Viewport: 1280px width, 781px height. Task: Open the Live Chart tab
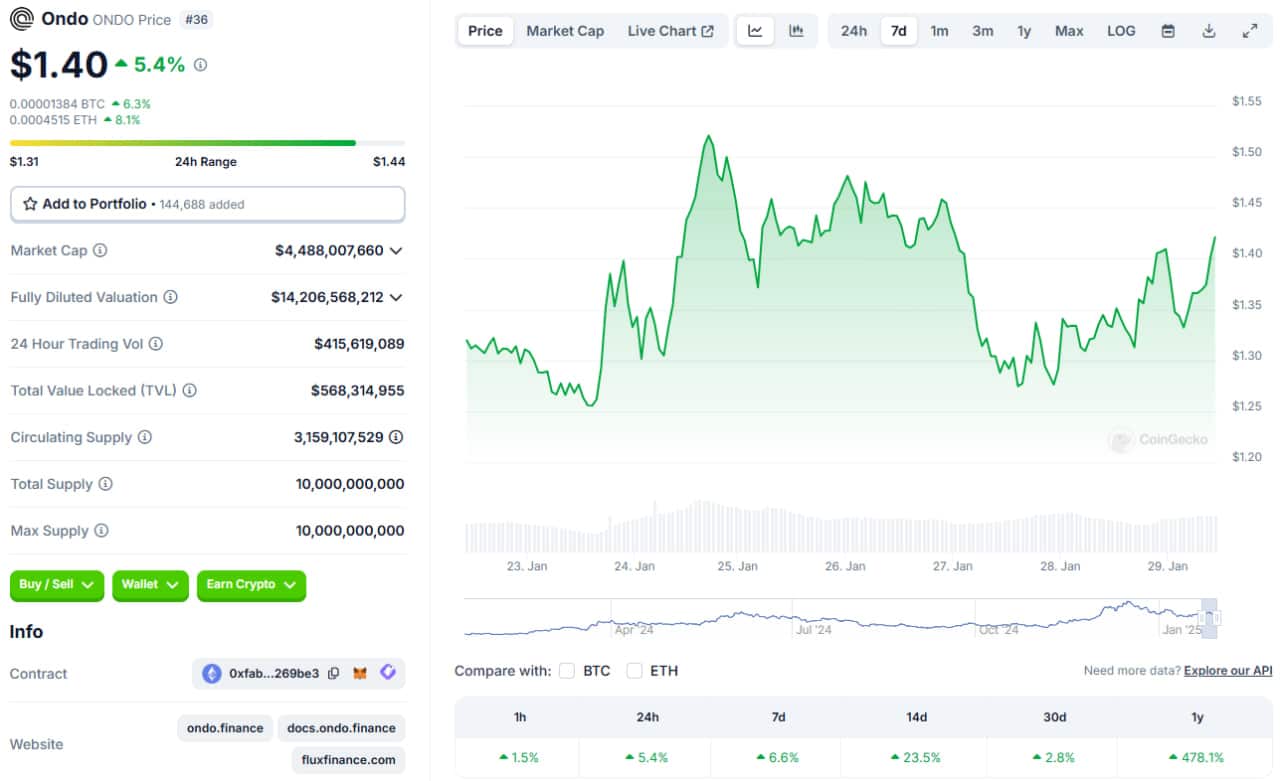click(671, 31)
